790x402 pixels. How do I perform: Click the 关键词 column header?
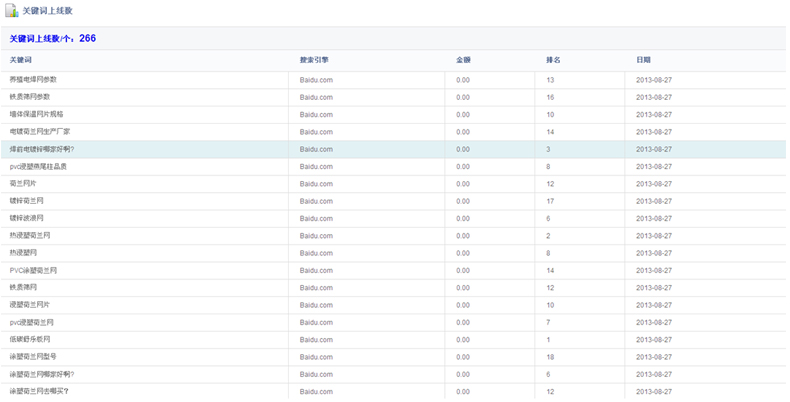coord(21,60)
